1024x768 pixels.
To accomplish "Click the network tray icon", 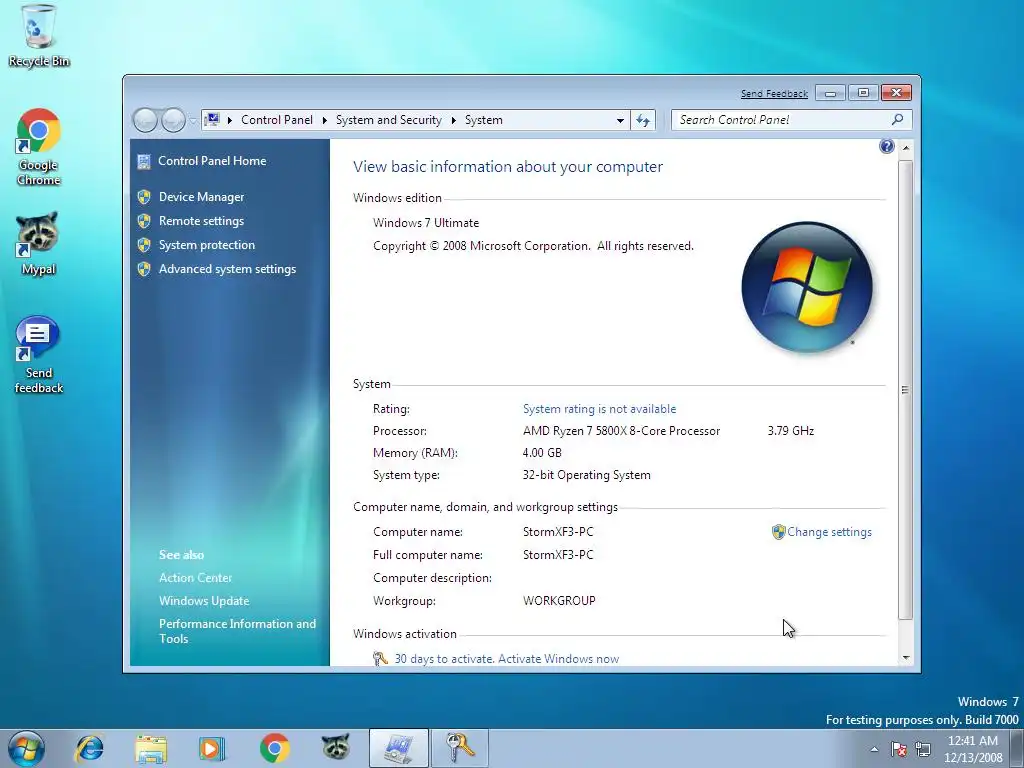I will pyautogui.click(x=923, y=749).
